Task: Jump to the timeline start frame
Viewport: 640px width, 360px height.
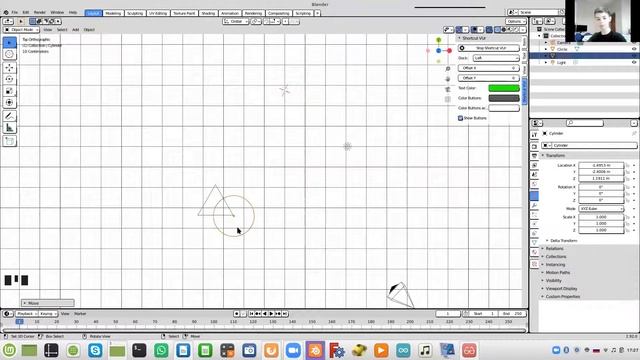Action: (251, 313)
